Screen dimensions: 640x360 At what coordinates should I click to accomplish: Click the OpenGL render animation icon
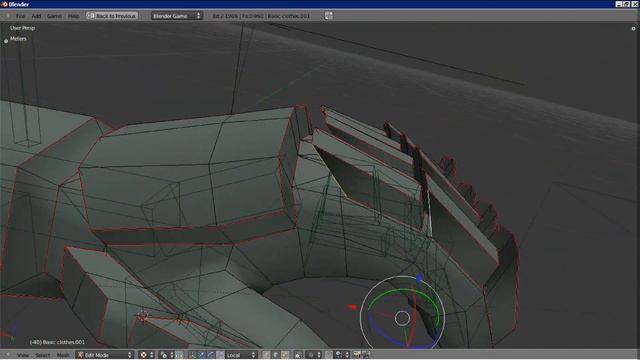pyautogui.click(x=366, y=355)
